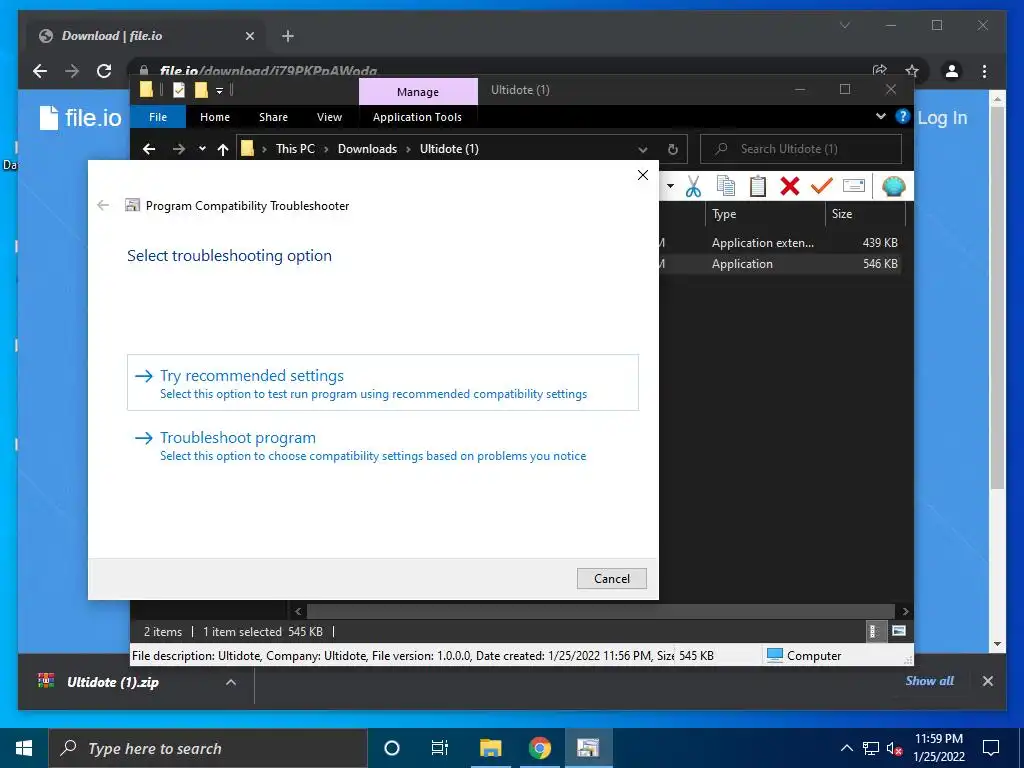Sort by the Size column header
The height and width of the screenshot is (768, 1024).
coord(865,214)
